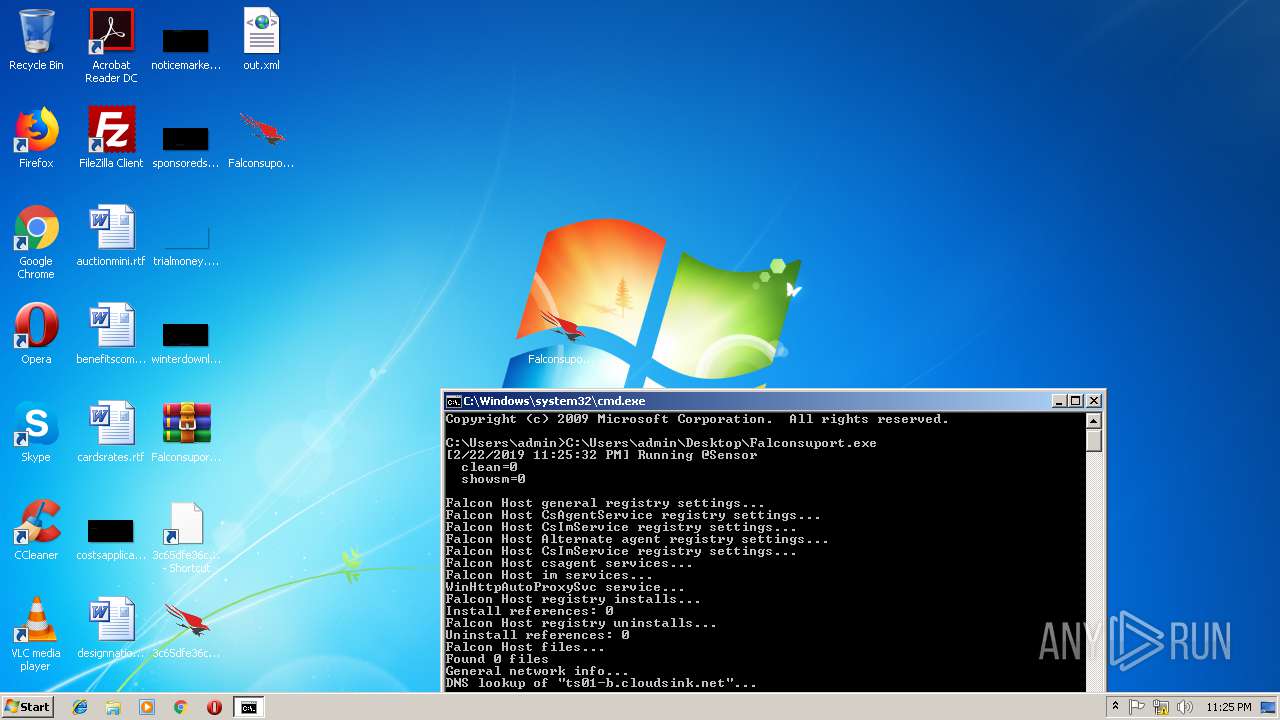Image resolution: width=1280 pixels, height=720 pixels.
Task: Select the noticemarke... desktop file
Action: 186,46
